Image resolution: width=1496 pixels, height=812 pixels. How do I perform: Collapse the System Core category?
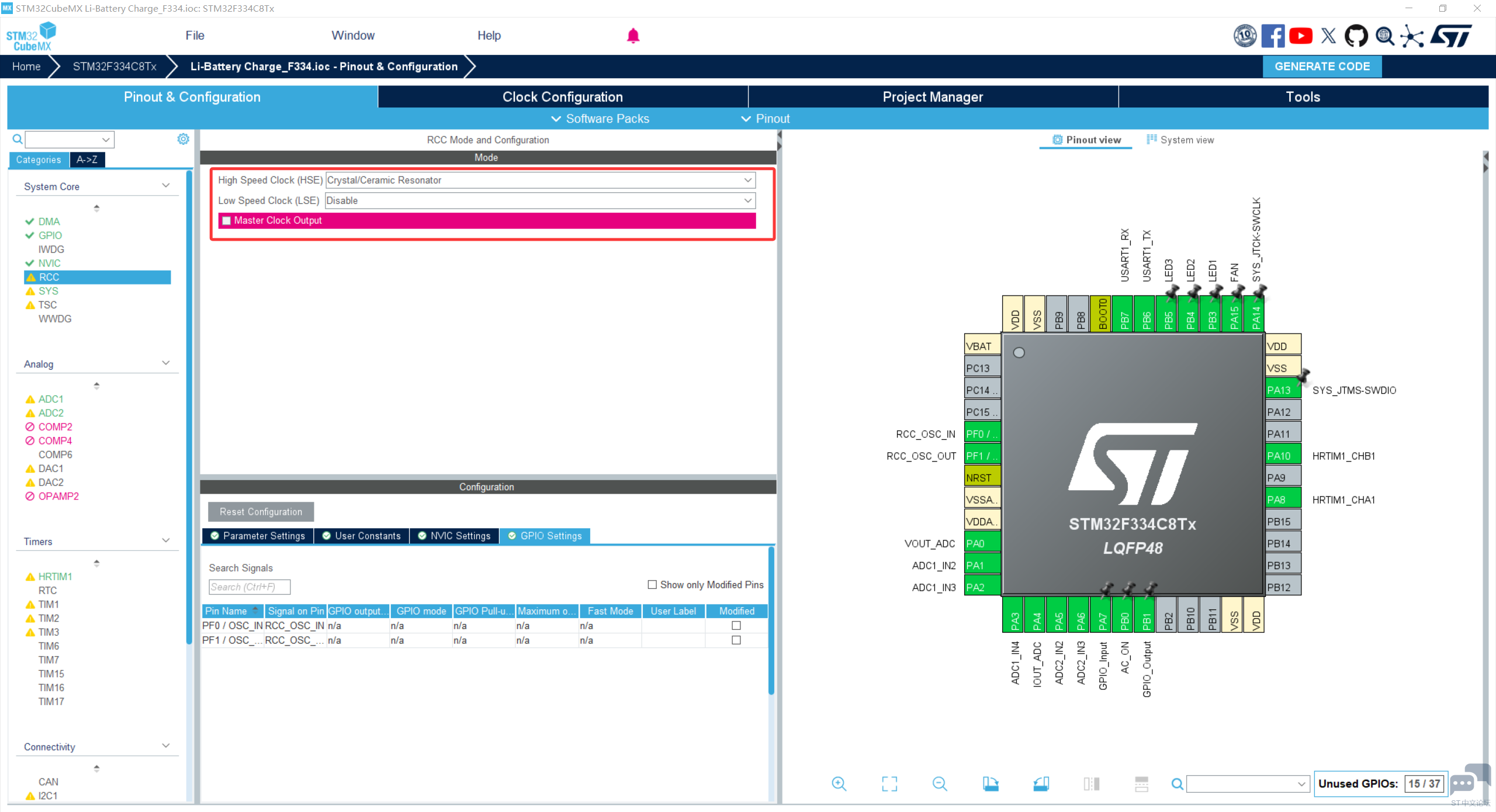(165, 186)
